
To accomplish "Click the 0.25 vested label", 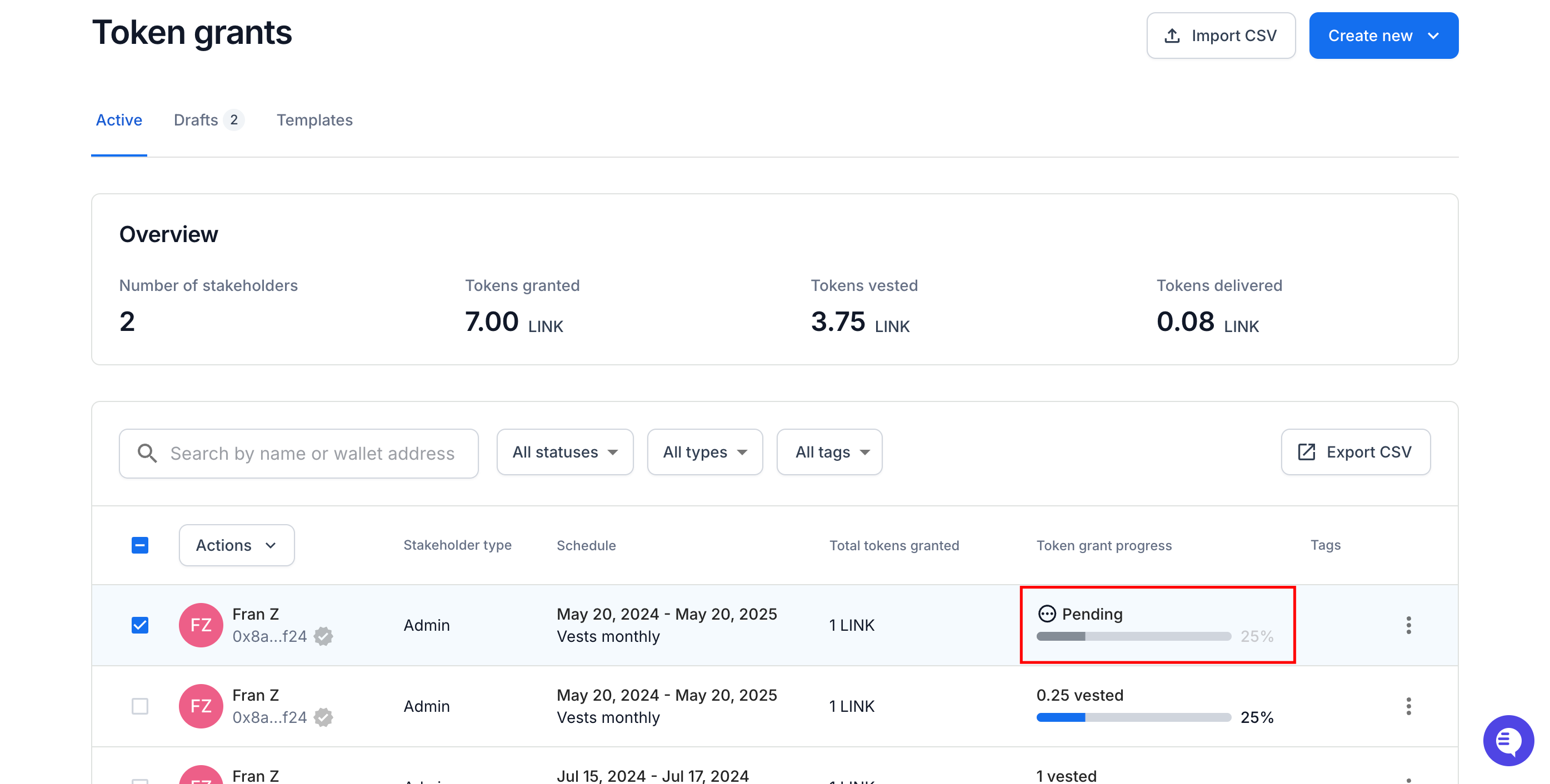I will (1079, 695).
